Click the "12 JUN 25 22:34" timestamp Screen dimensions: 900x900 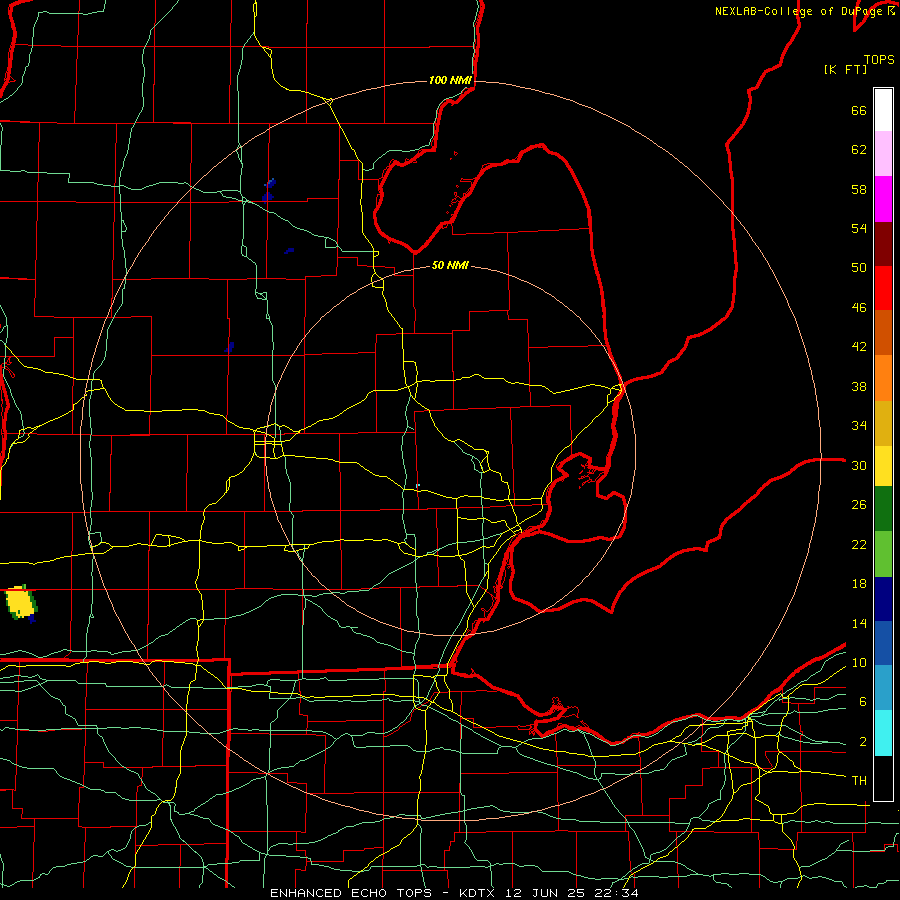pos(572,893)
